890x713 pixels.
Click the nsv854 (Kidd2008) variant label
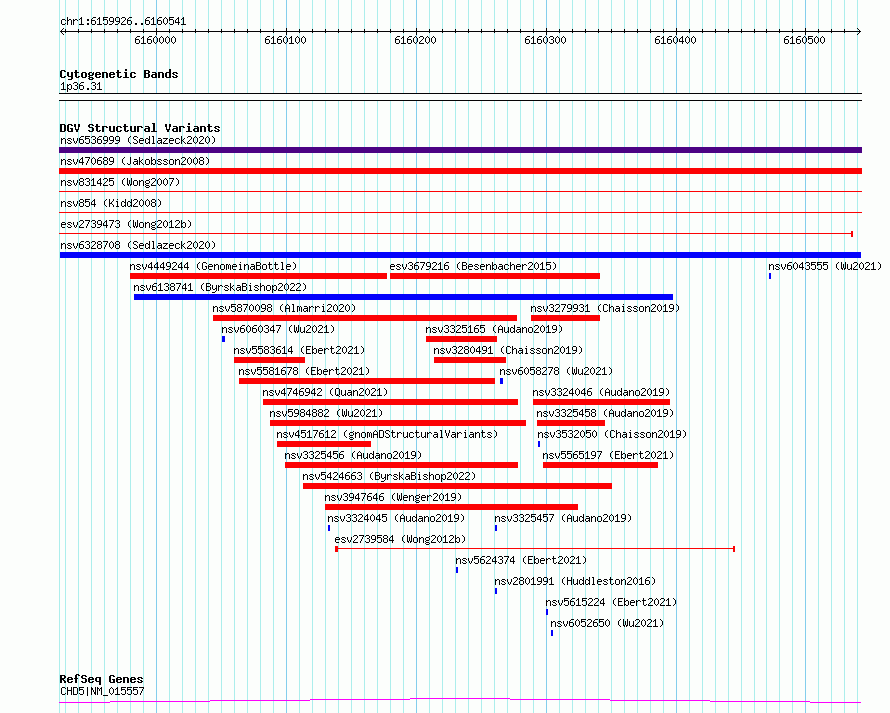point(111,203)
